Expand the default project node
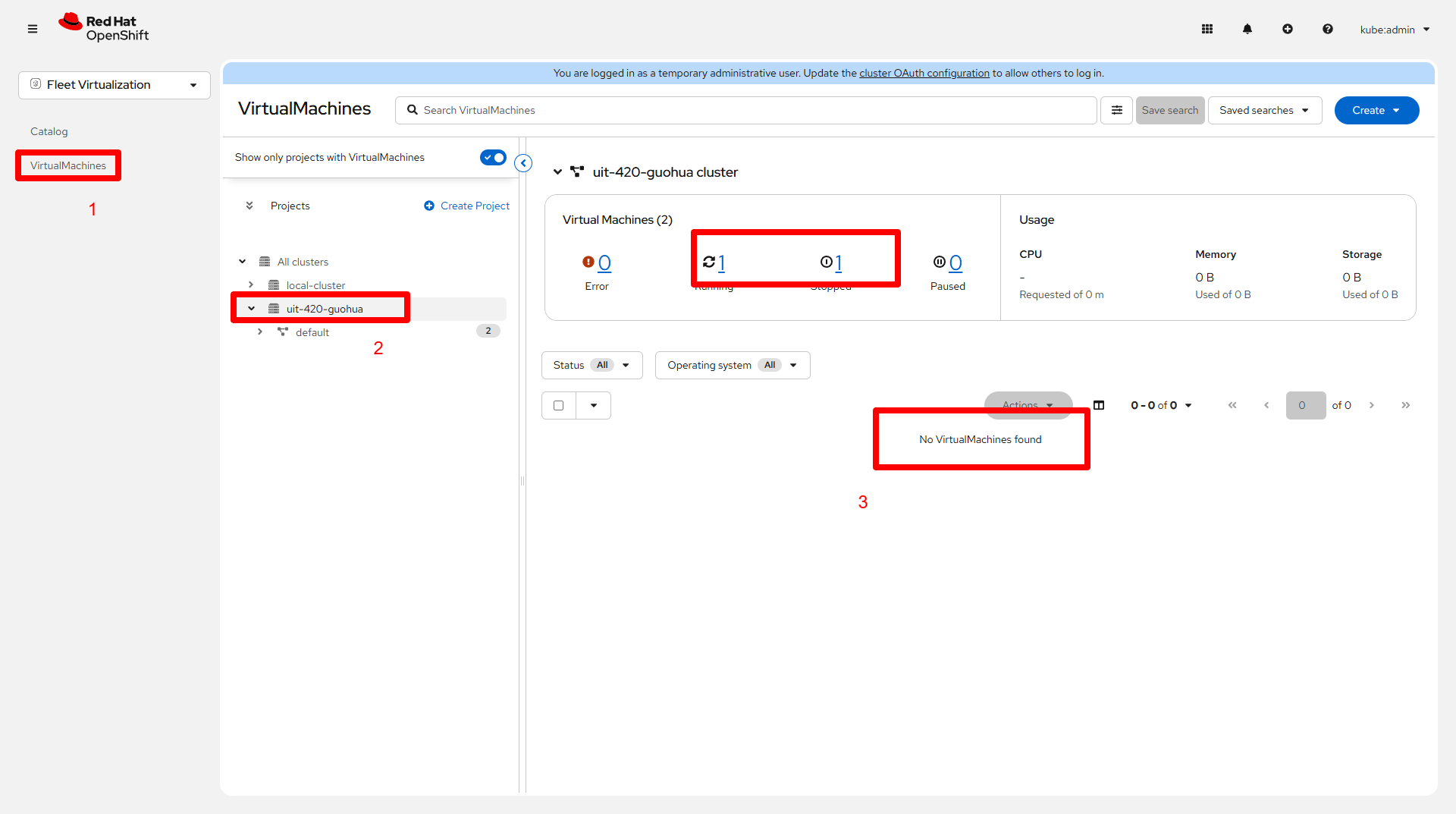Screen dimensions: 1456x814 point(260,332)
